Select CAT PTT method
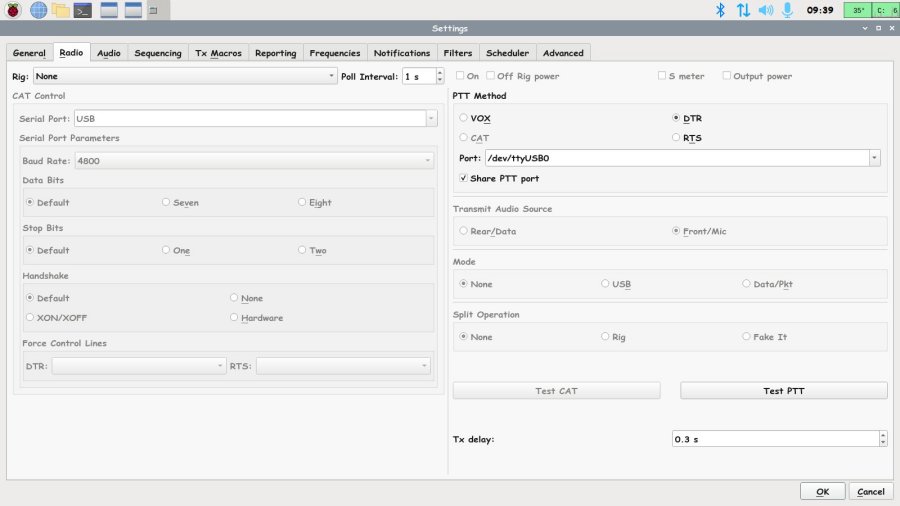900x506 pixels. point(474,138)
